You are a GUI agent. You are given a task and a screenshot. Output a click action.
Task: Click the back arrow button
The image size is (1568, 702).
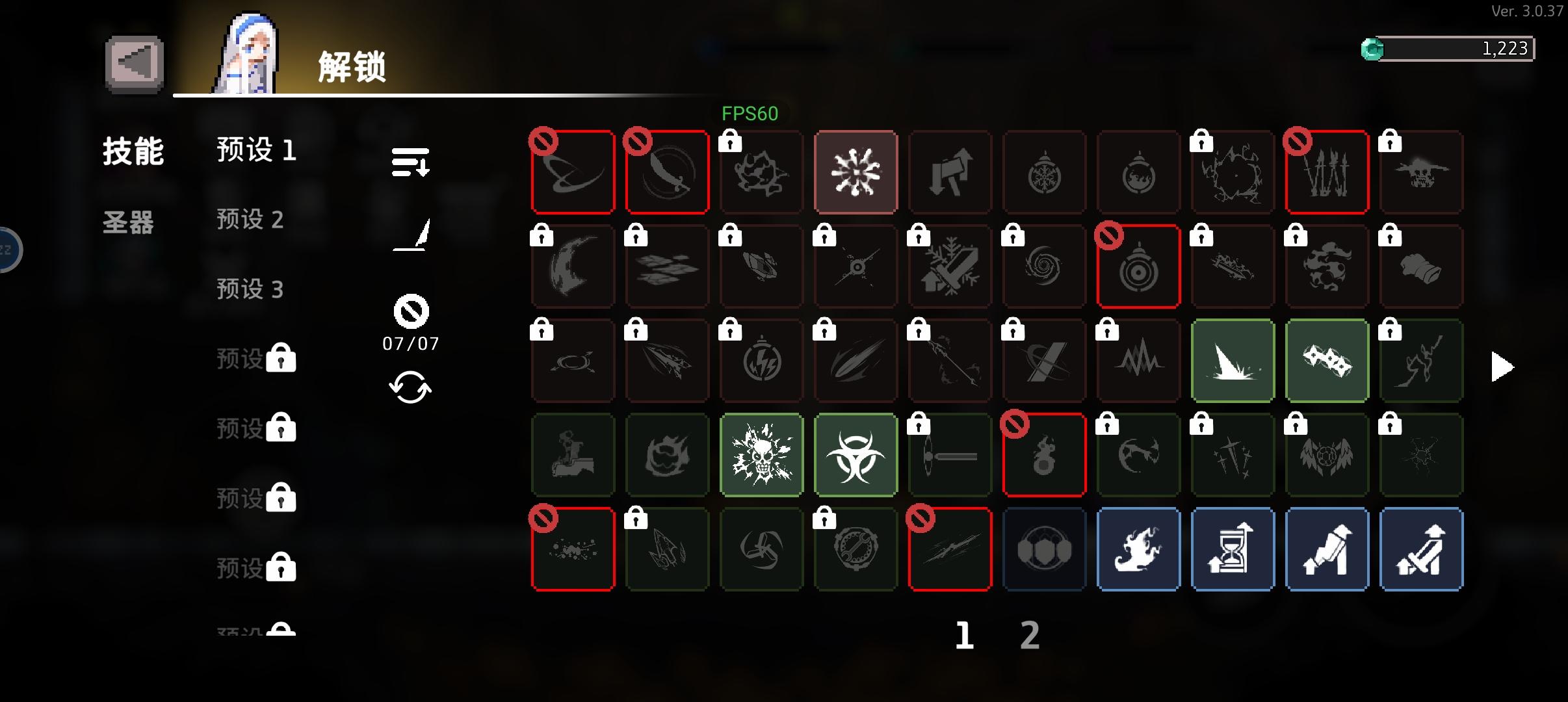point(135,64)
